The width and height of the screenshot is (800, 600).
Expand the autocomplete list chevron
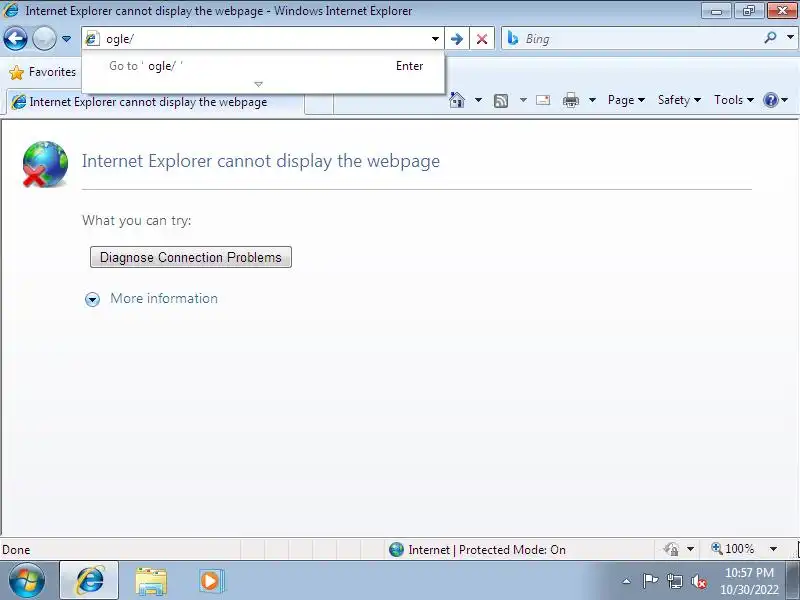pyautogui.click(x=258, y=84)
